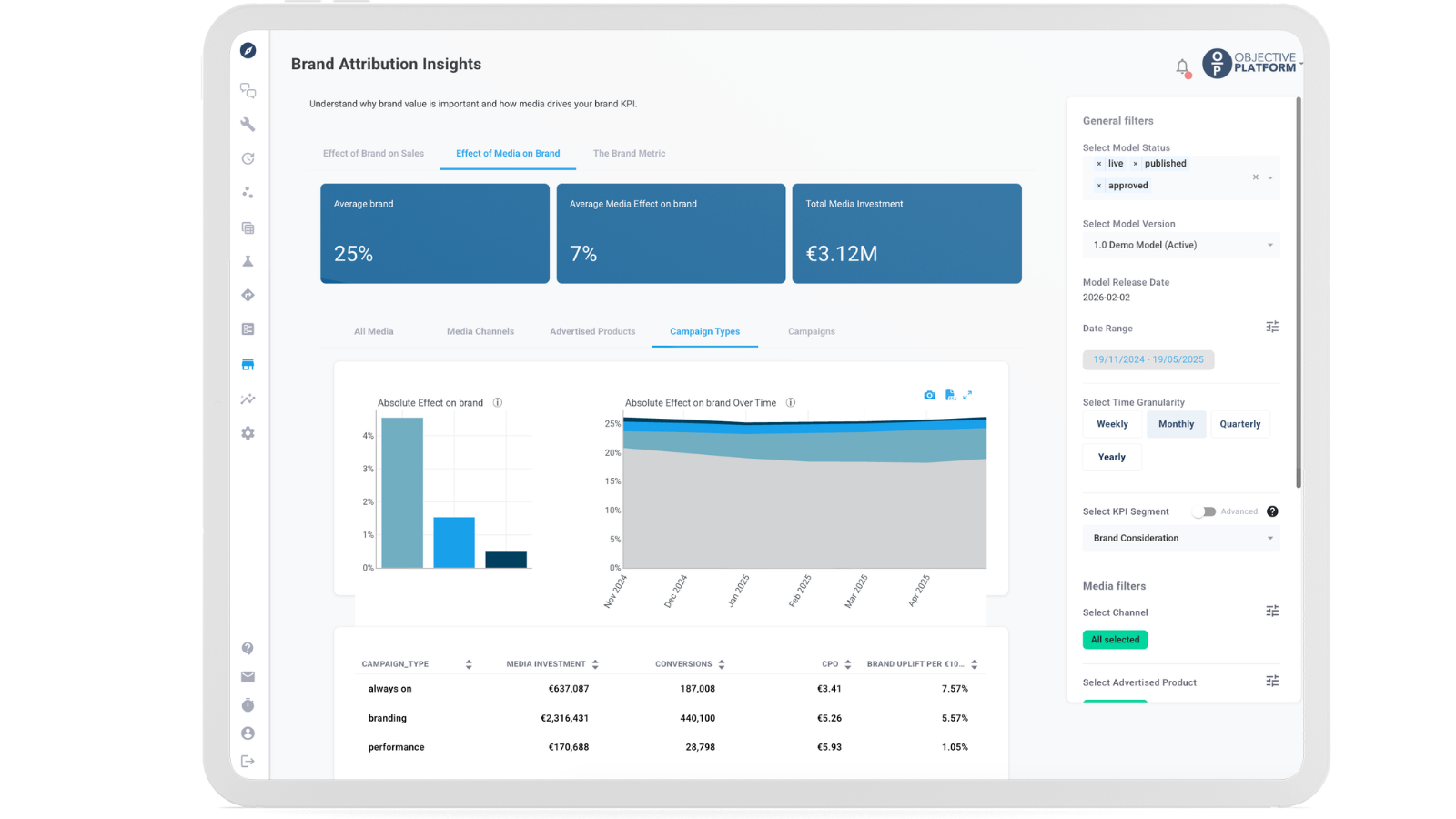Open the stacked table sidebar icon
Image resolution: width=1456 pixels, height=819 pixels.
point(248,227)
